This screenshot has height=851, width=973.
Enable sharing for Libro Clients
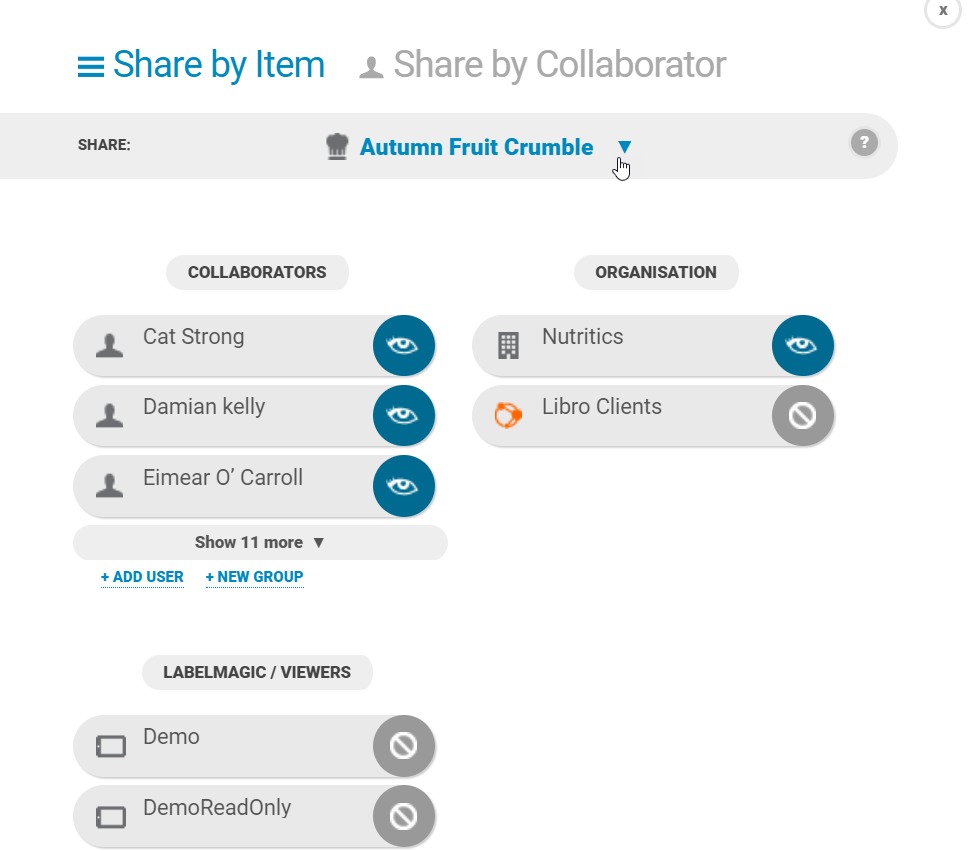click(802, 416)
